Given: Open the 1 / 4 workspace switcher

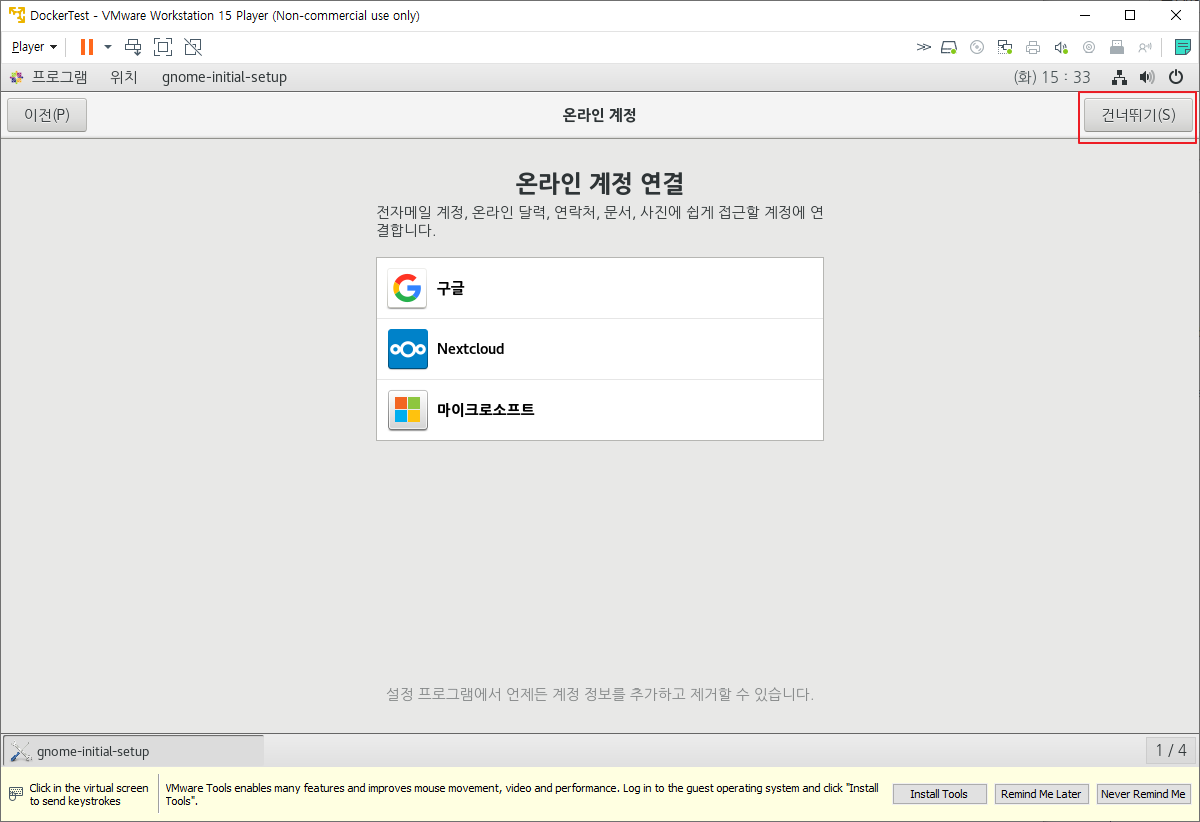Looking at the screenshot, I should coord(1170,750).
